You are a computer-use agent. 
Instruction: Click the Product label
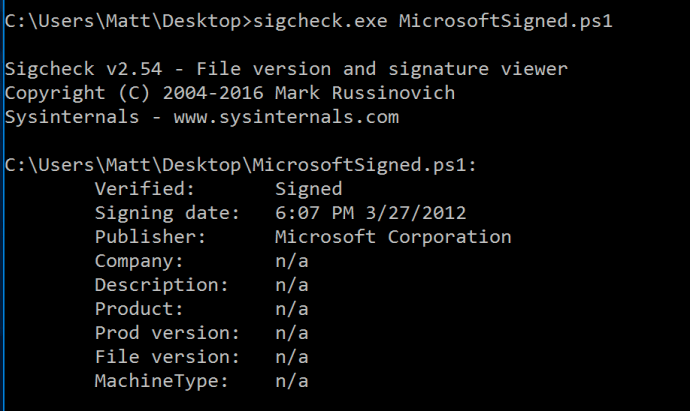(x=140, y=309)
